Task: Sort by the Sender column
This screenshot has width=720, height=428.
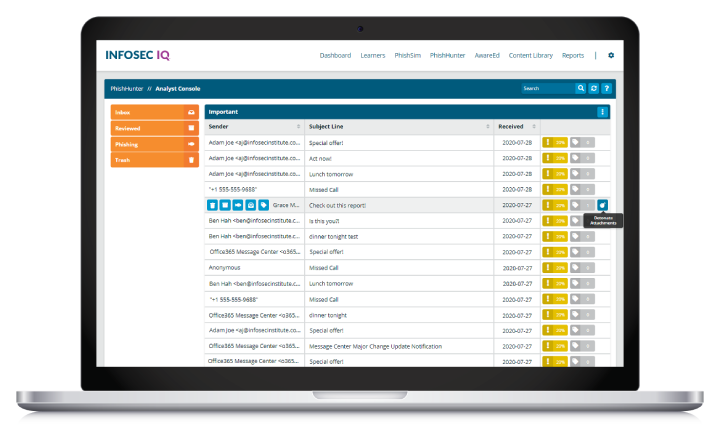Action: [298, 127]
